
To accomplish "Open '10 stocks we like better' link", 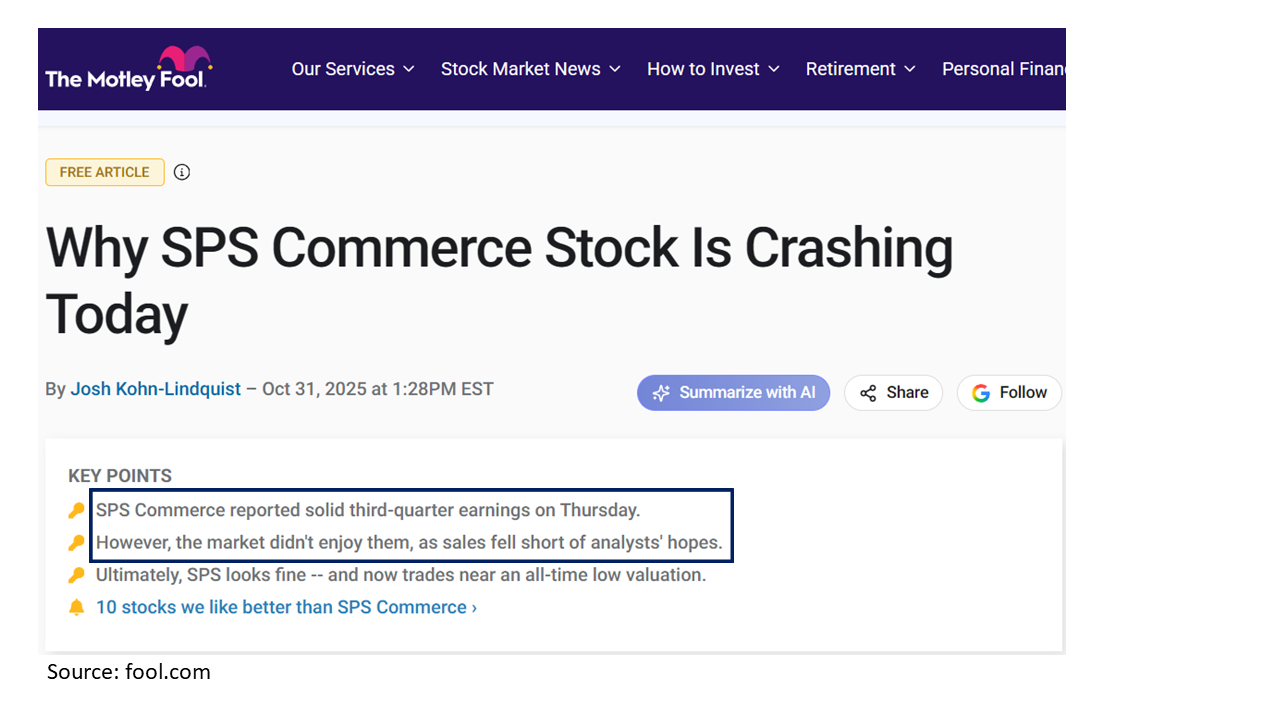I will coord(286,607).
